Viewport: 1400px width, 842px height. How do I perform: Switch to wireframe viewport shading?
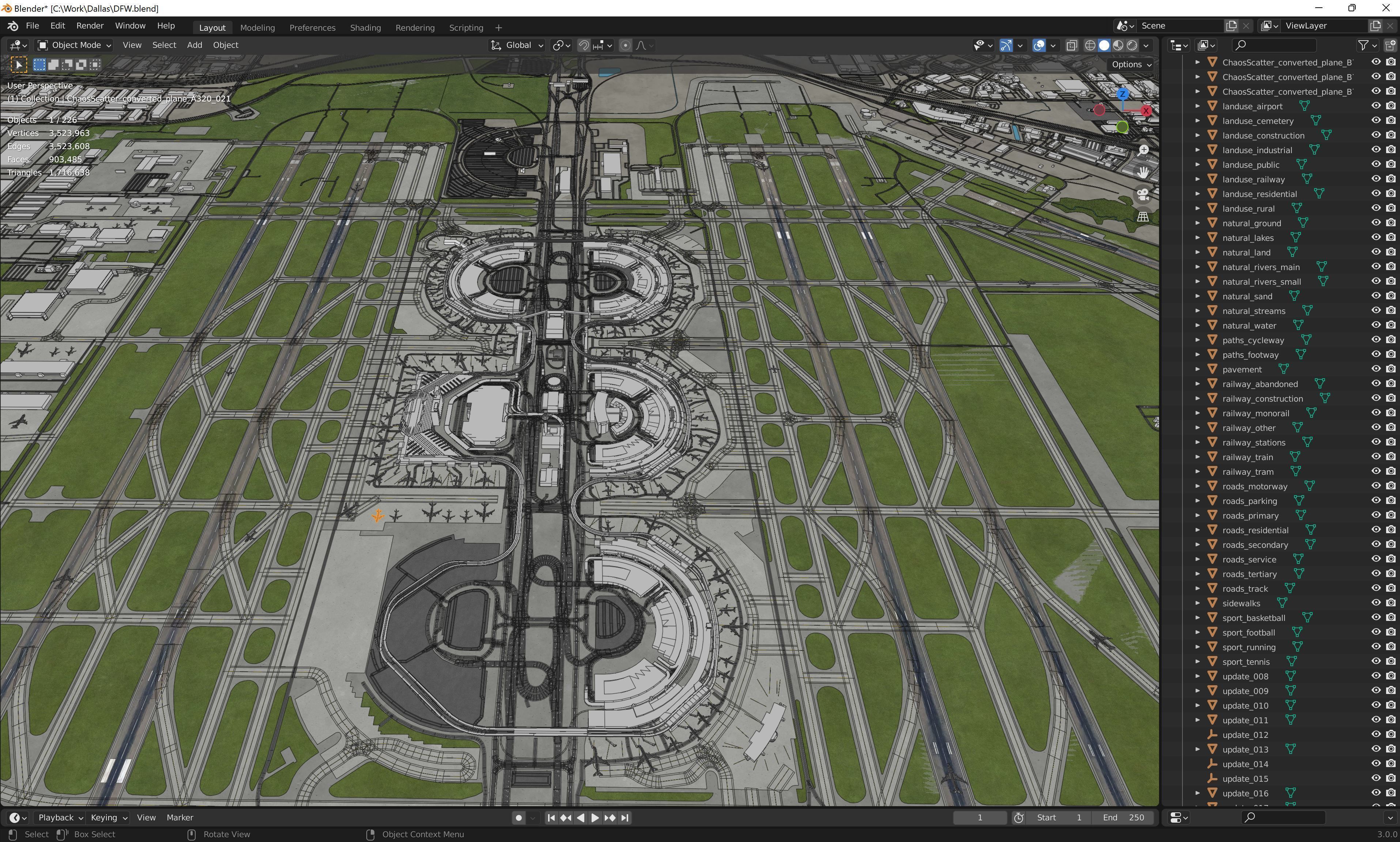pos(1090,45)
